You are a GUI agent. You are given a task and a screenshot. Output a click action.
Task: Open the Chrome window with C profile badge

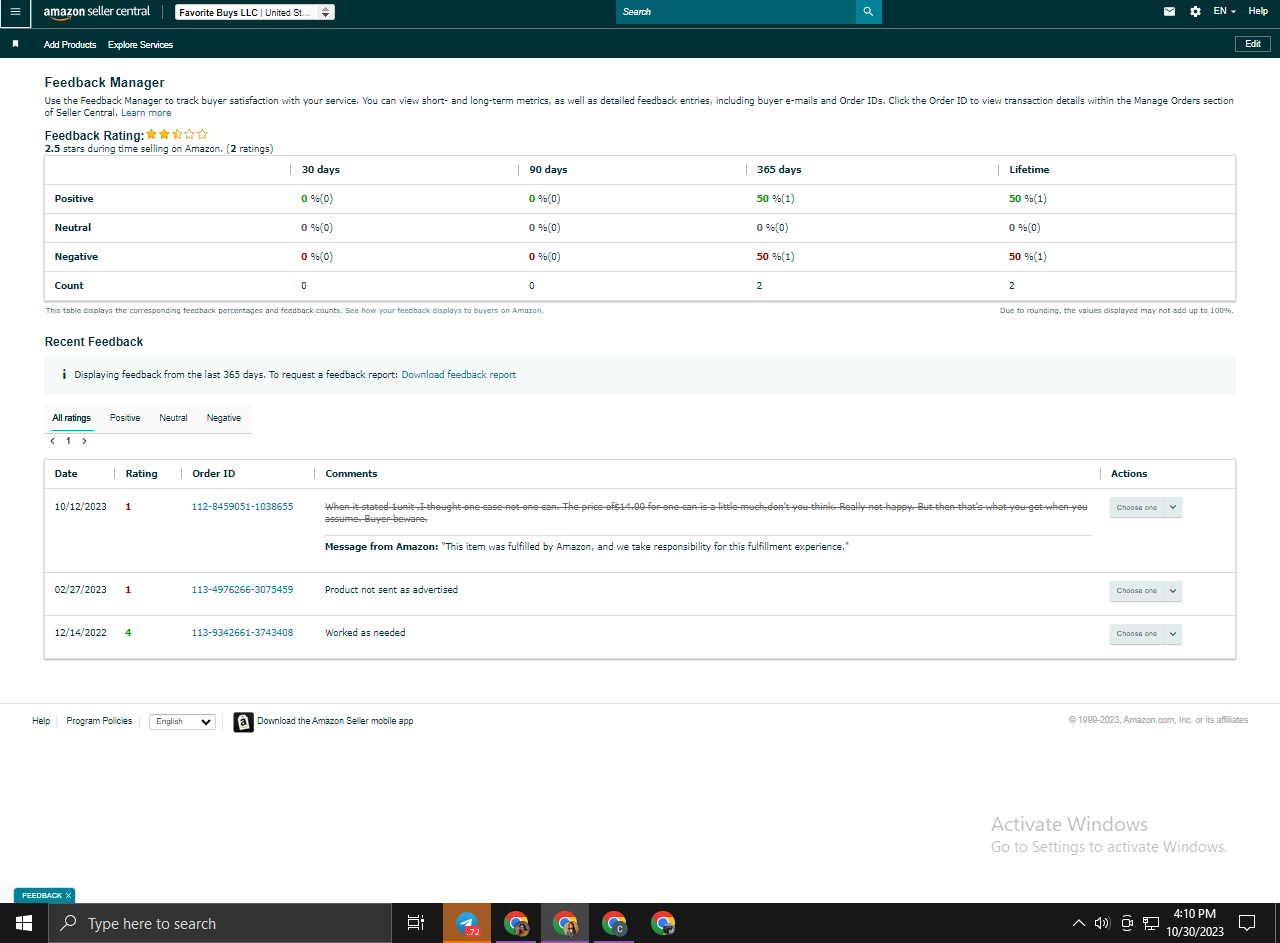click(x=614, y=923)
